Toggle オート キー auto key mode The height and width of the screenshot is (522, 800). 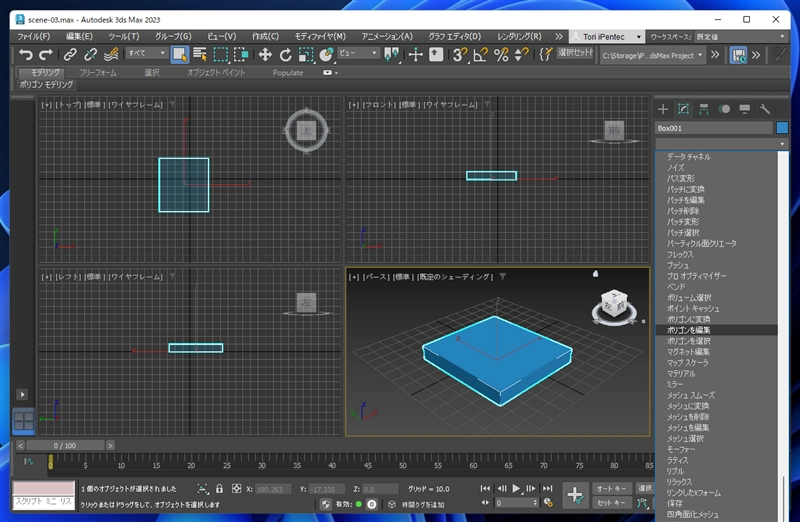coord(611,488)
